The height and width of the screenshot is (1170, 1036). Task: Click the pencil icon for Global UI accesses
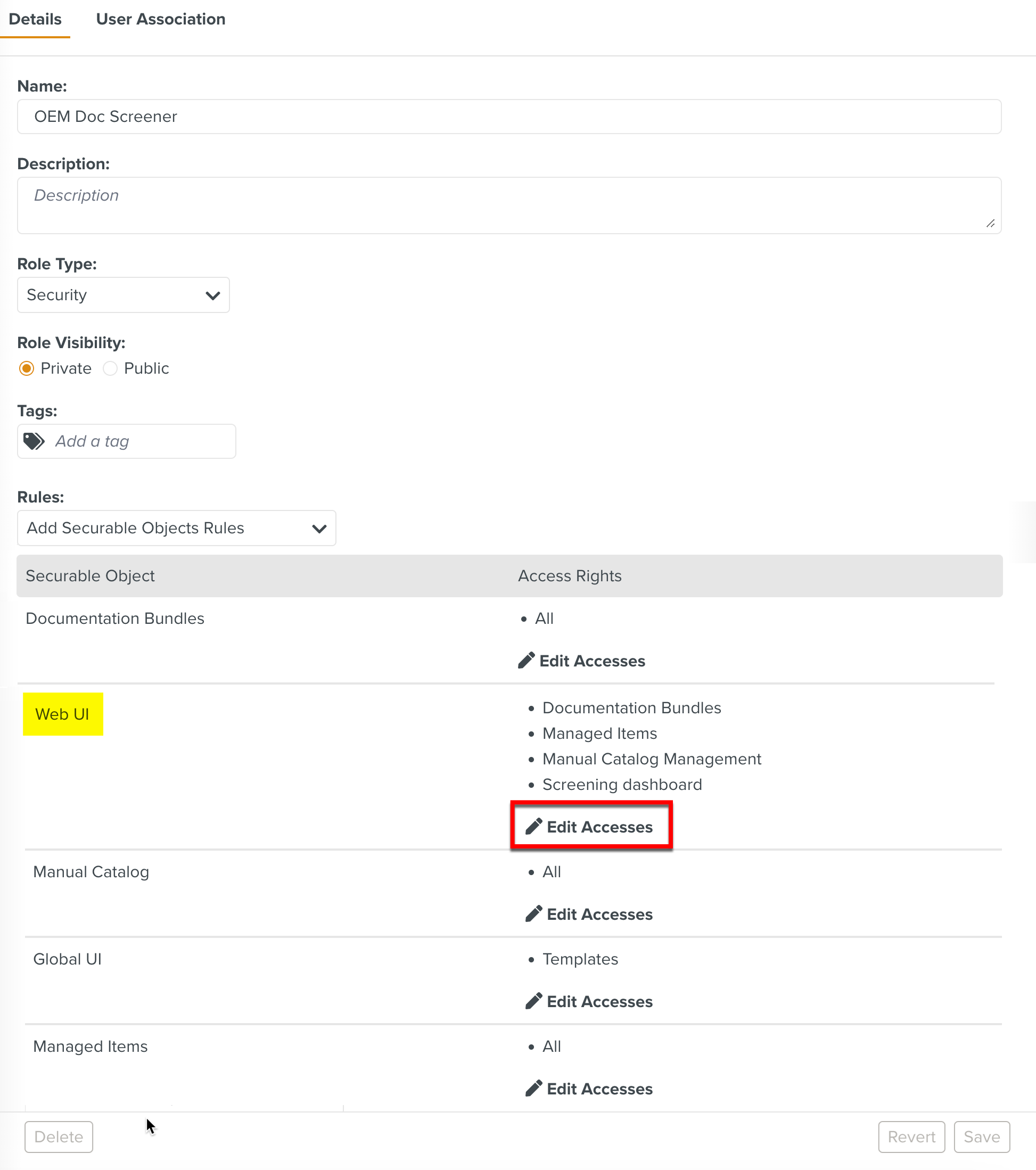(533, 1001)
